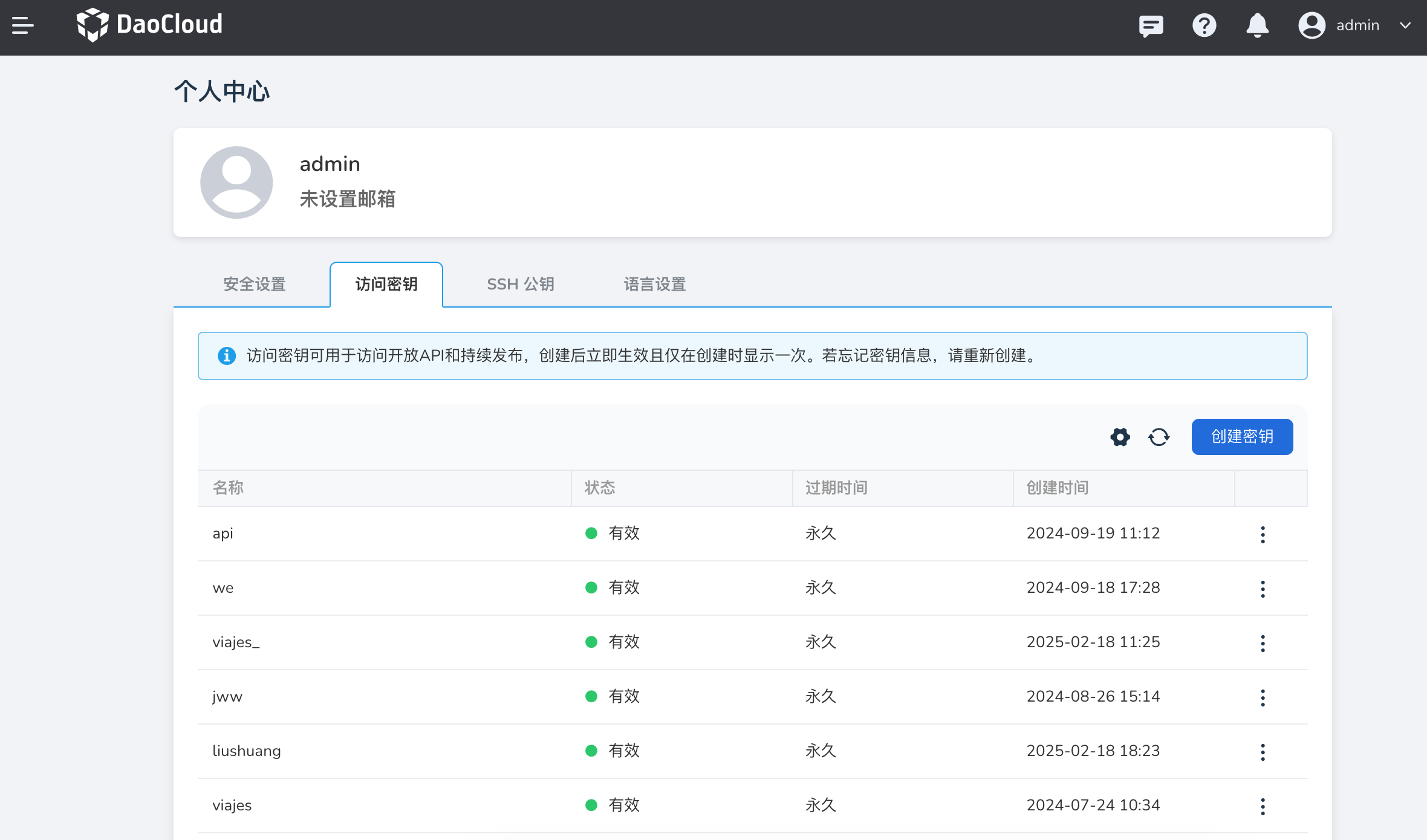Open the hamburger menu icon

(x=24, y=26)
